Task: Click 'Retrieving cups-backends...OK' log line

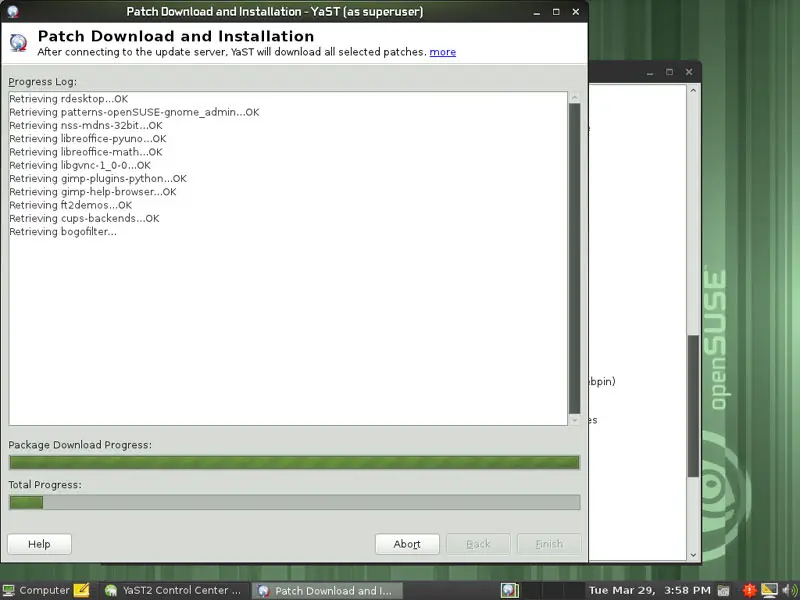Action: click(84, 218)
